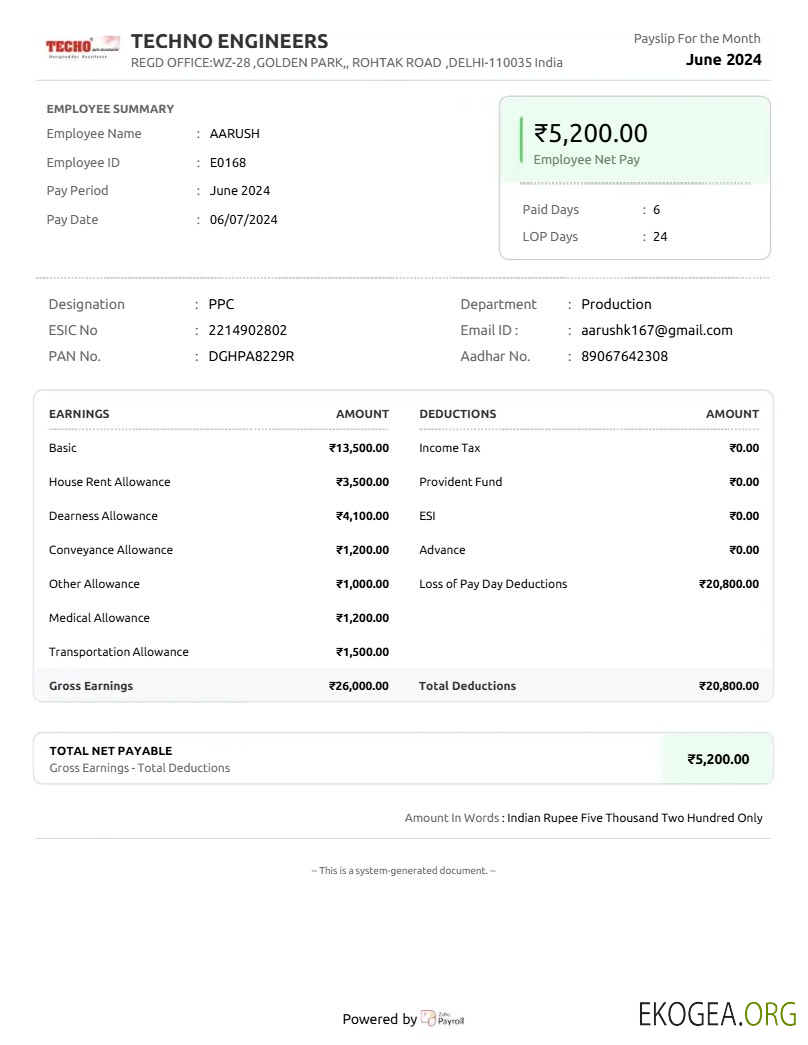Click the TECHNO ENGINEERS company heading
The width and height of the screenshot is (808, 1045).
[x=229, y=41]
